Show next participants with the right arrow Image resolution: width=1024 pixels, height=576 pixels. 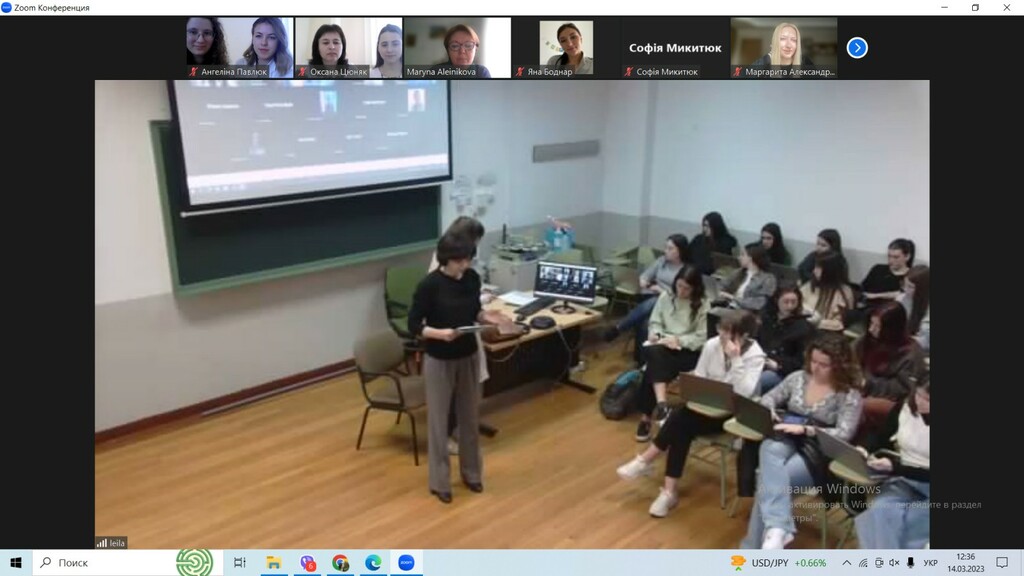[x=857, y=47]
